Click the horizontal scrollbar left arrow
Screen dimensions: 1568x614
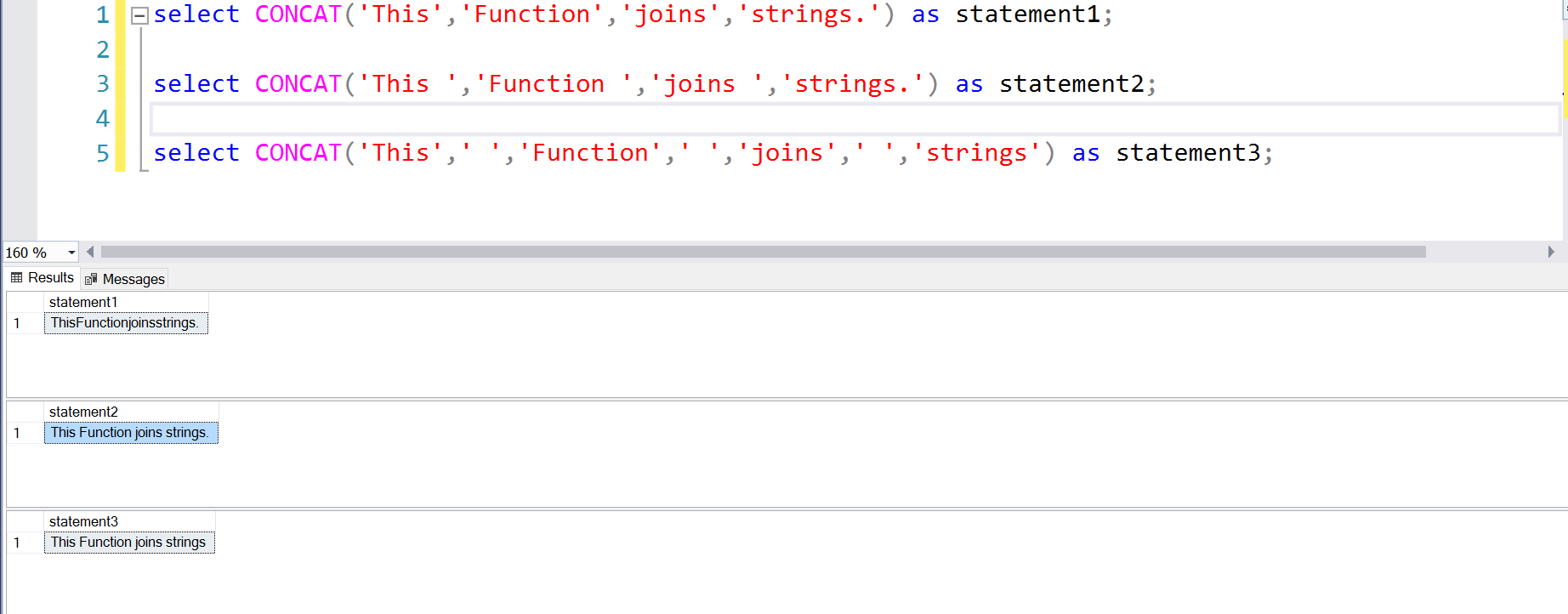click(x=90, y=252)
